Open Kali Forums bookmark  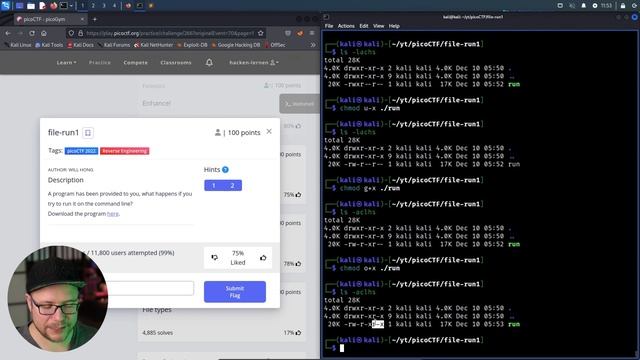coord(114,45)
